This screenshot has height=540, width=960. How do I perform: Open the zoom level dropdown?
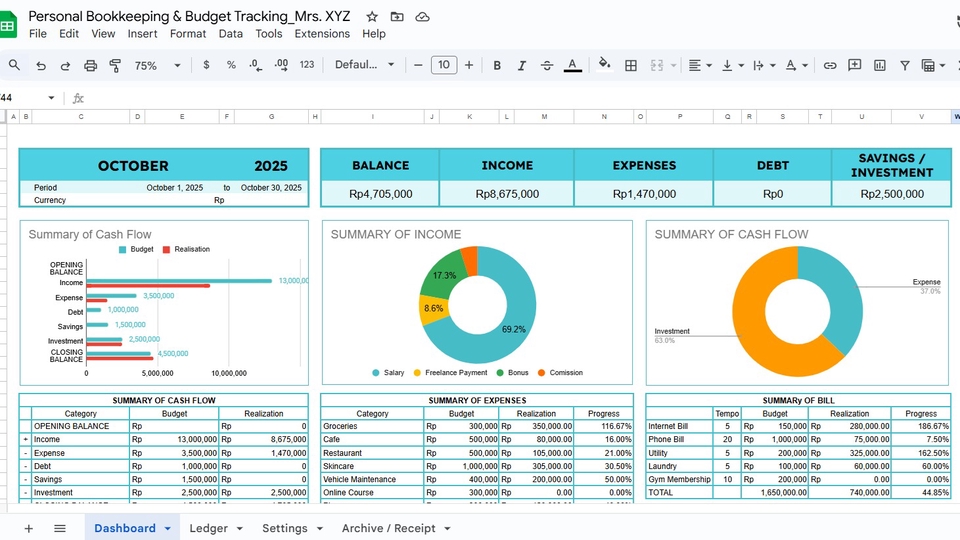[157, 65]
